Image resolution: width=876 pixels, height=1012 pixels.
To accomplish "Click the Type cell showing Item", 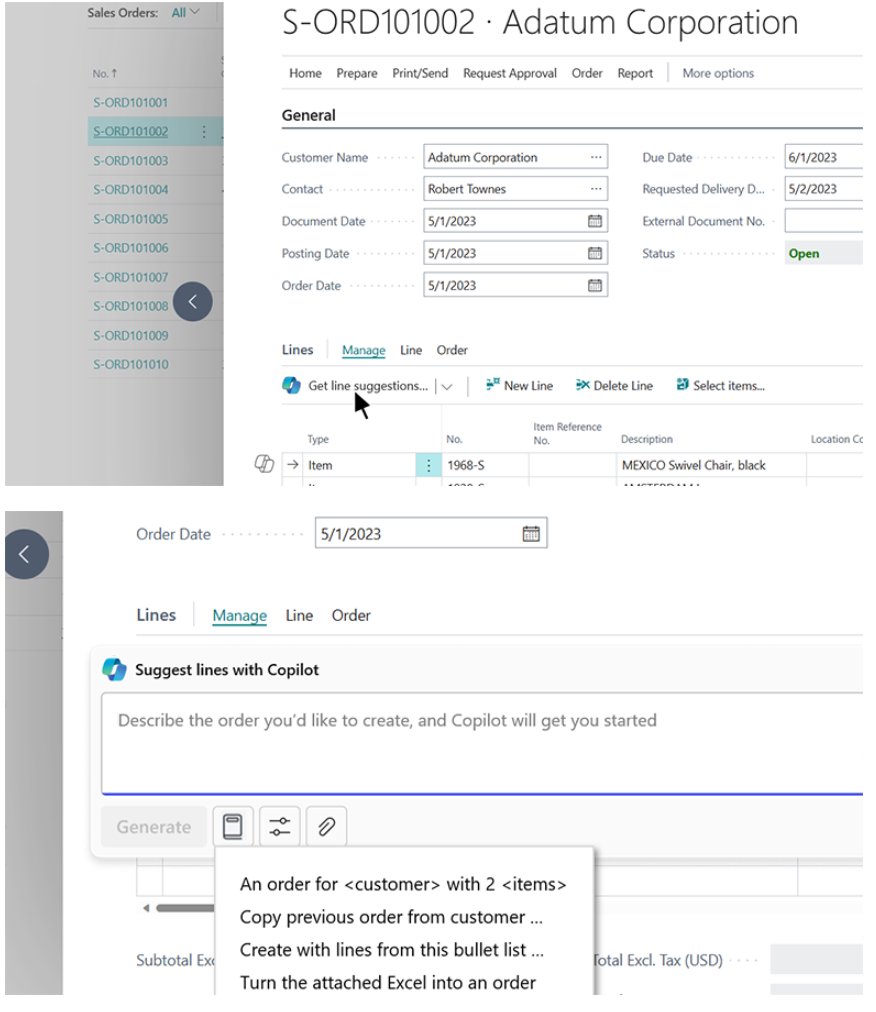I will [359, 465].
